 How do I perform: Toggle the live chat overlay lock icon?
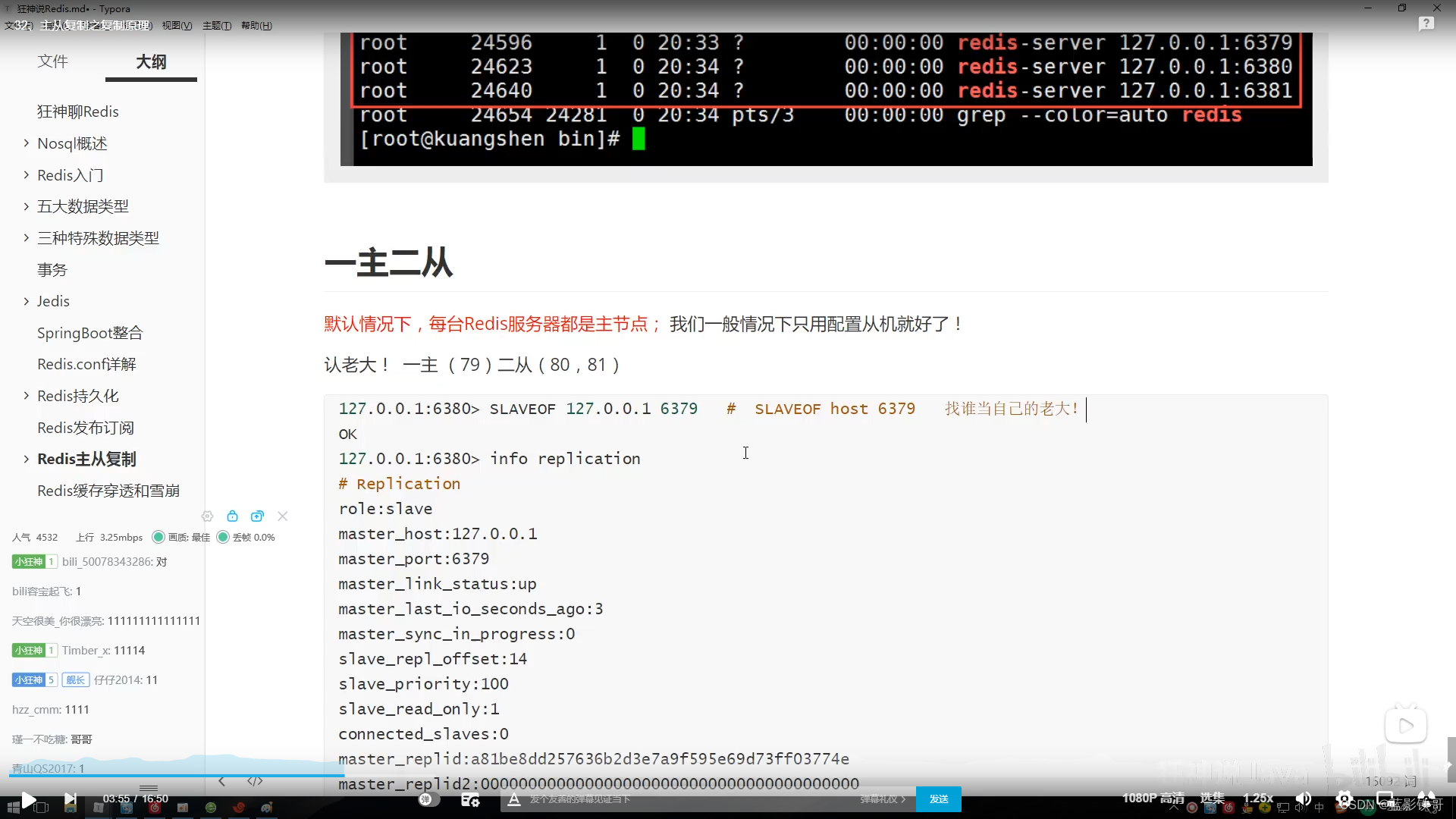pos(232,516)
